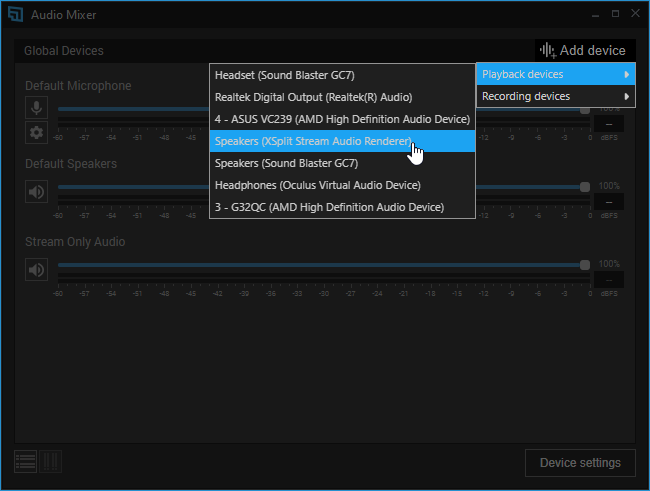
Task: Open Device settings
Action: coord(580,463)
